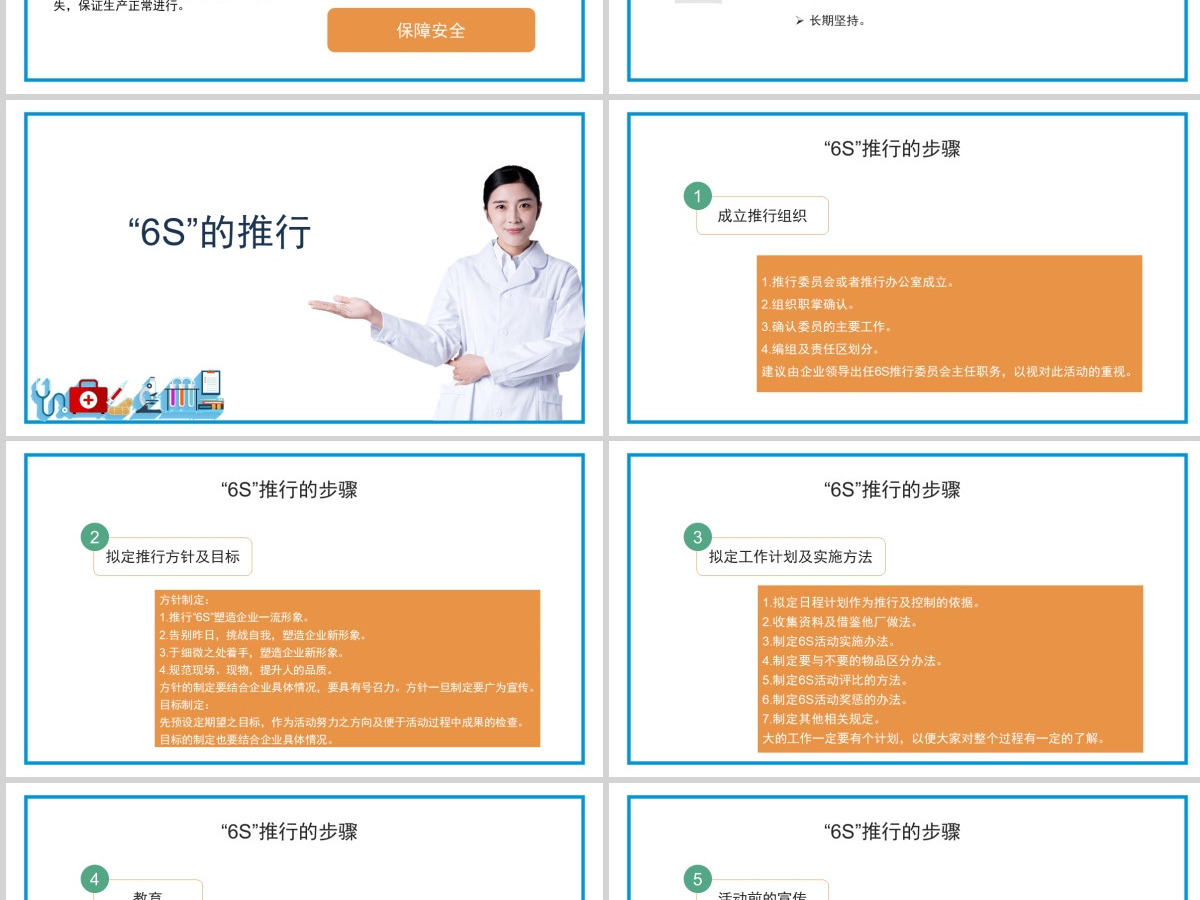Click green step number 3 circle

click(698, 538)
